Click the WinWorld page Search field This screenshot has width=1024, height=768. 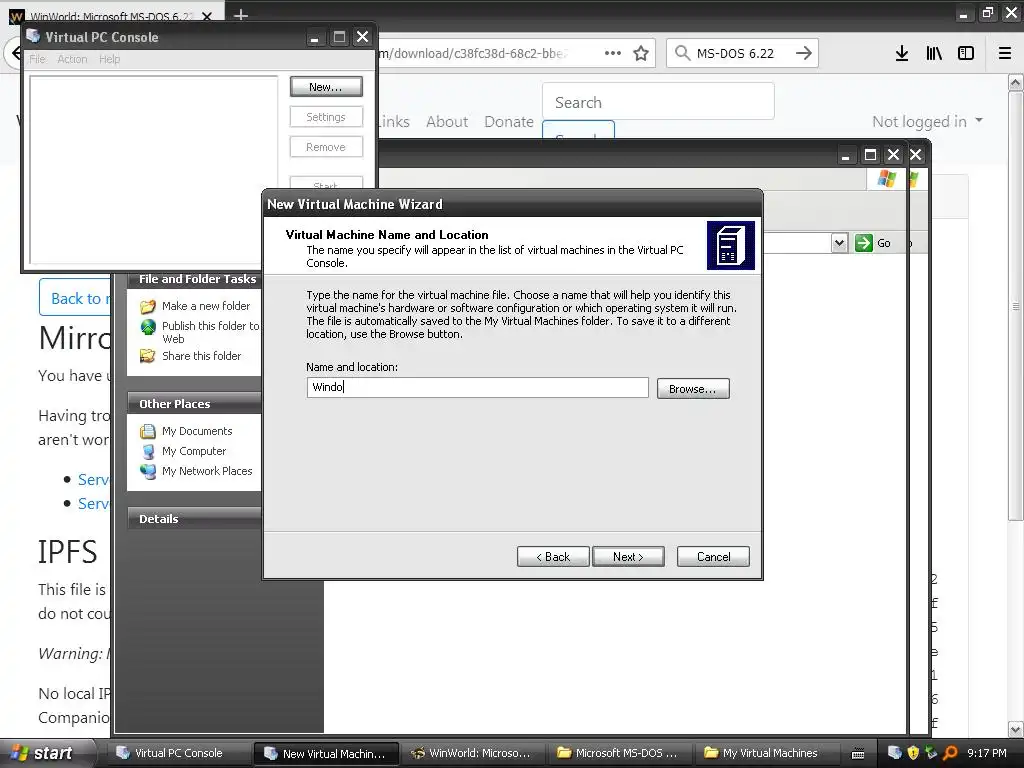click(x=658, y=102)
